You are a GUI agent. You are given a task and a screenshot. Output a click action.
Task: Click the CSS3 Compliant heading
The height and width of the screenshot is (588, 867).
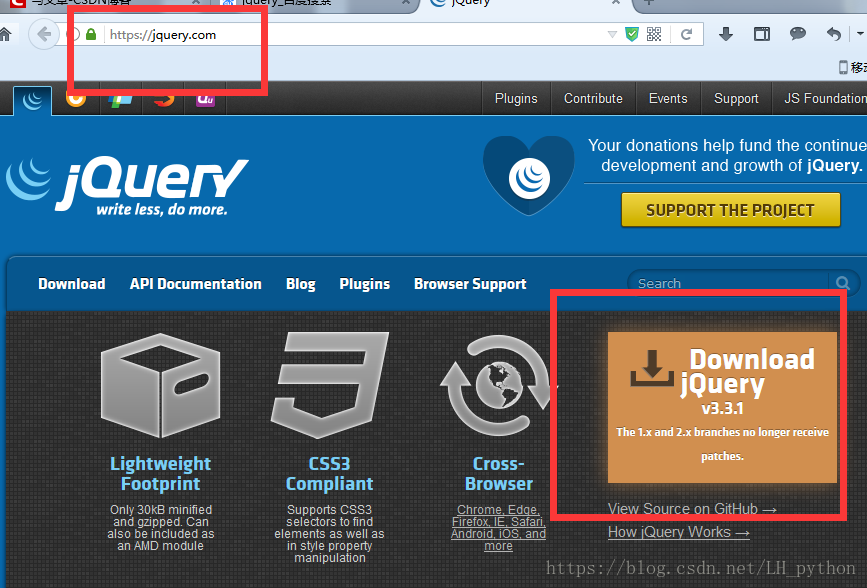330,473
